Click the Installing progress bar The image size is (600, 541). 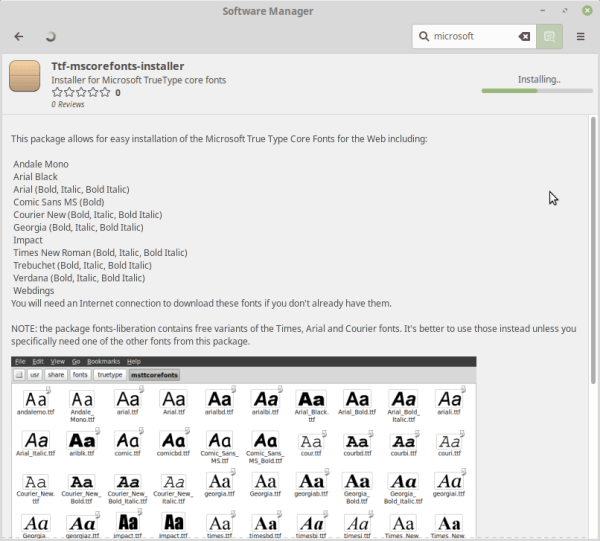point(537,91)
